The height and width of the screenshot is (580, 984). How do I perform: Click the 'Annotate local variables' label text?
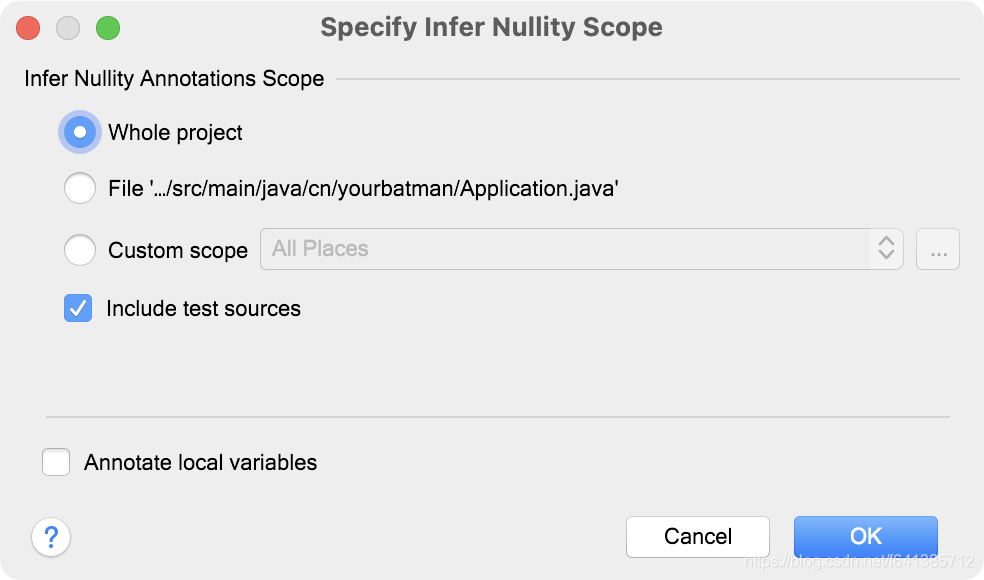point(200,463)
